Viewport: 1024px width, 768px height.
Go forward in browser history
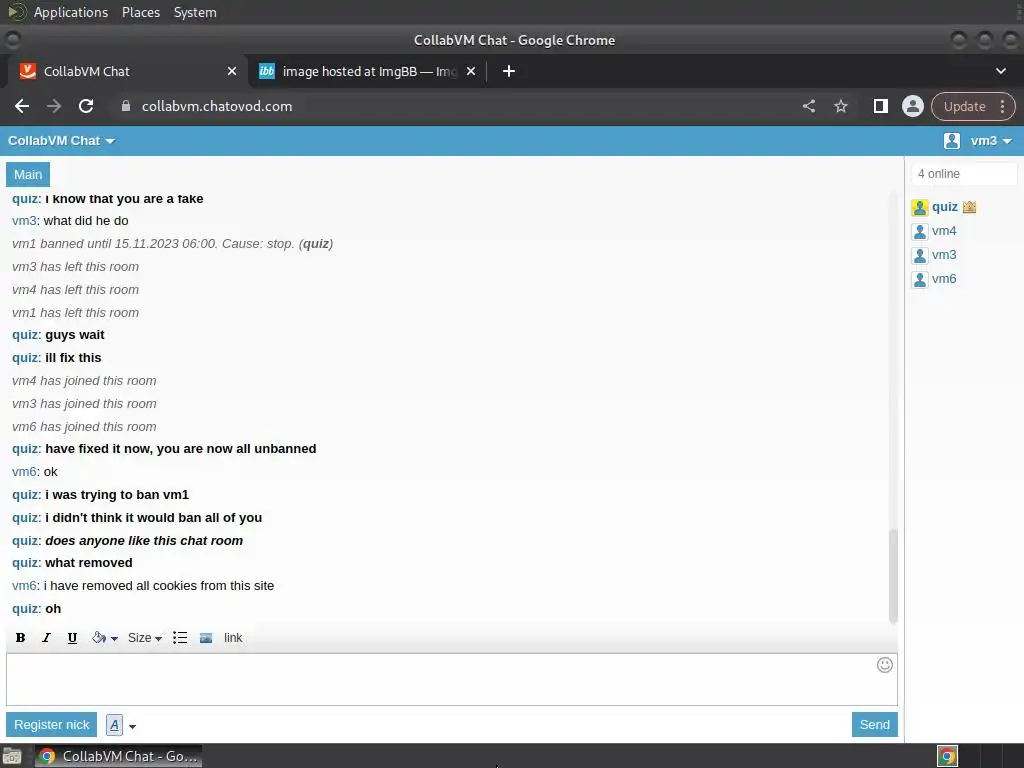(x=54, y=106)
